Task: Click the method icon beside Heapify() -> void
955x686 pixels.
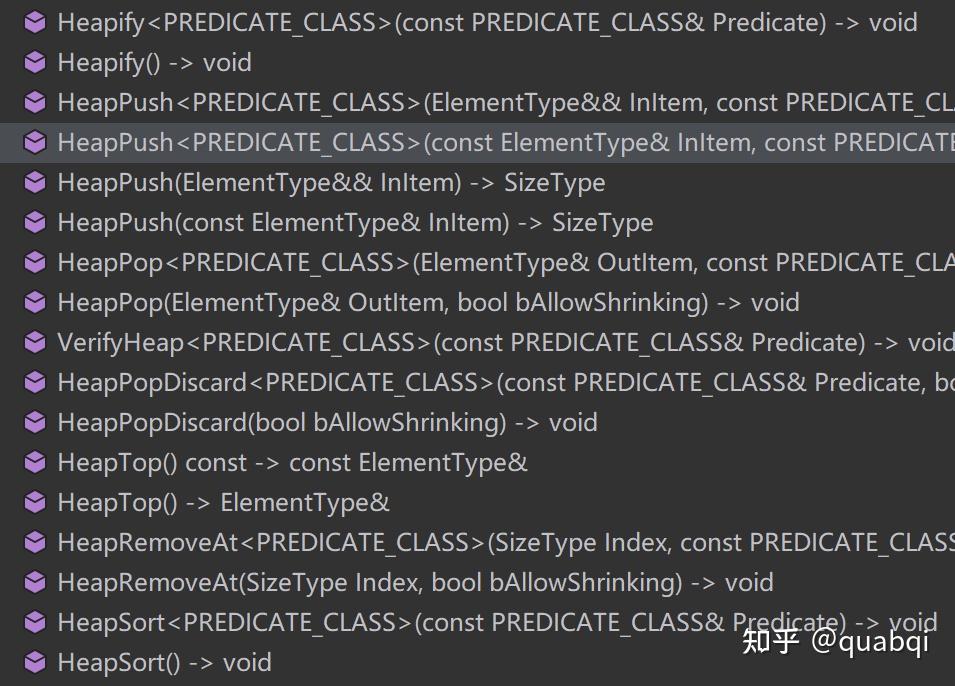Action: [x=35, y=63]
